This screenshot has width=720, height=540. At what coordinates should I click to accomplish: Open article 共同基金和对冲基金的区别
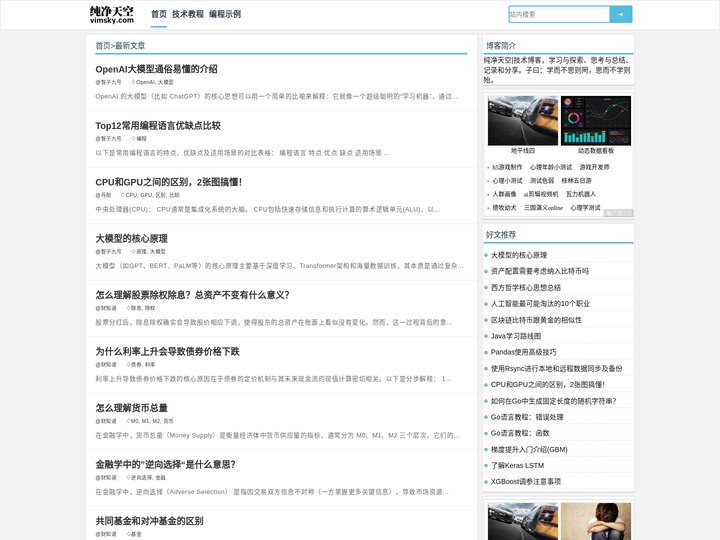click(149, 521)
